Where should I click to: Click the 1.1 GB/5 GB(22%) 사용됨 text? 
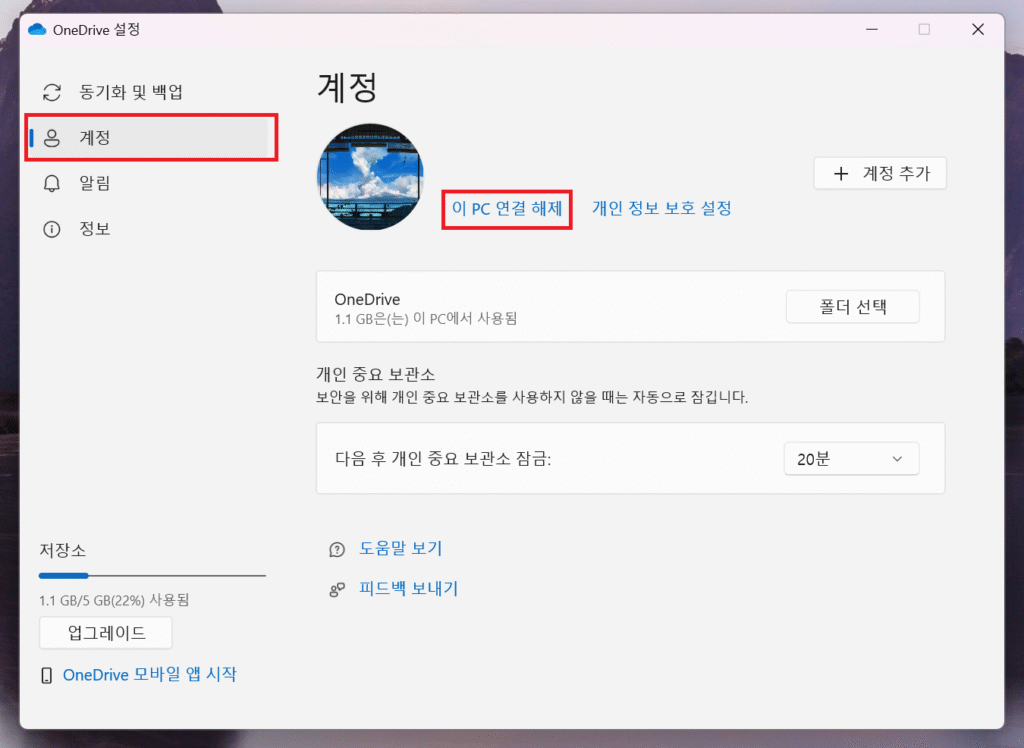point(114,600)
